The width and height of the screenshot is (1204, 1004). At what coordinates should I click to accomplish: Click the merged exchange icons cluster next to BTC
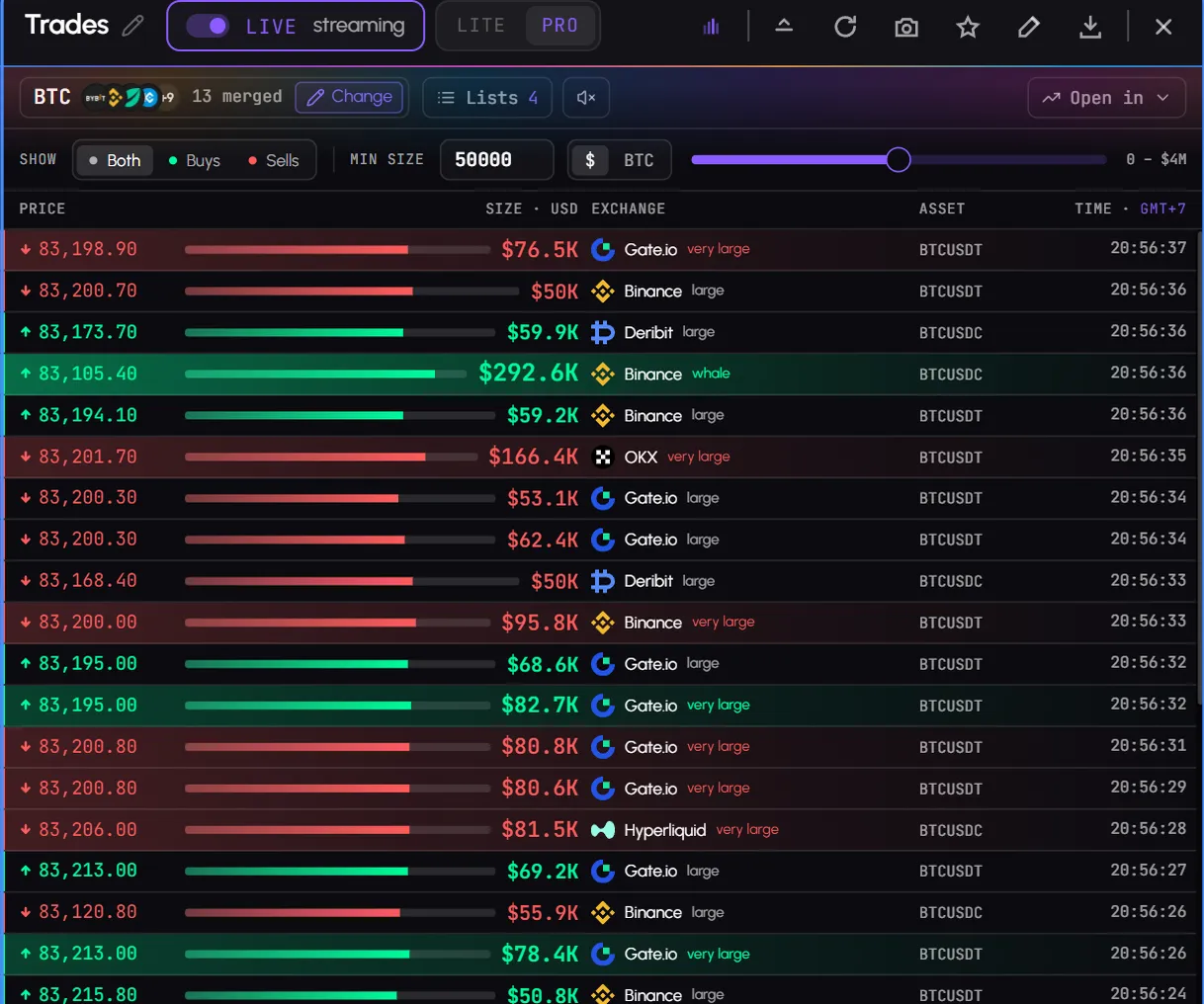coord(129,97)
